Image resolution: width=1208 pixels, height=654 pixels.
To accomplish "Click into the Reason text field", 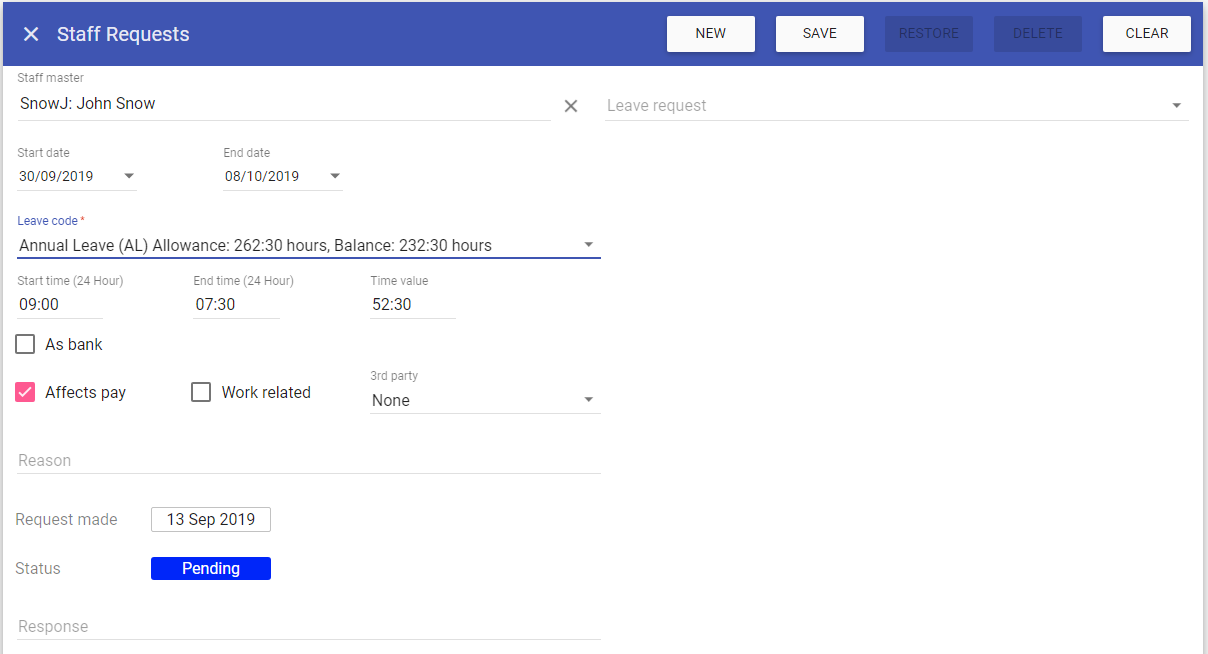I will pyautogui.click(x=308, y=461).
